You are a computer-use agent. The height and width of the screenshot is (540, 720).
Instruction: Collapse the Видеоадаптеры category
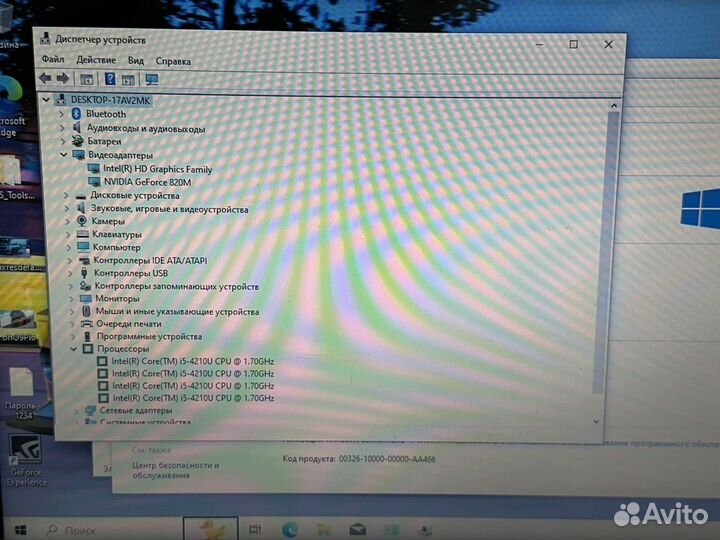(x=64, y=155)
